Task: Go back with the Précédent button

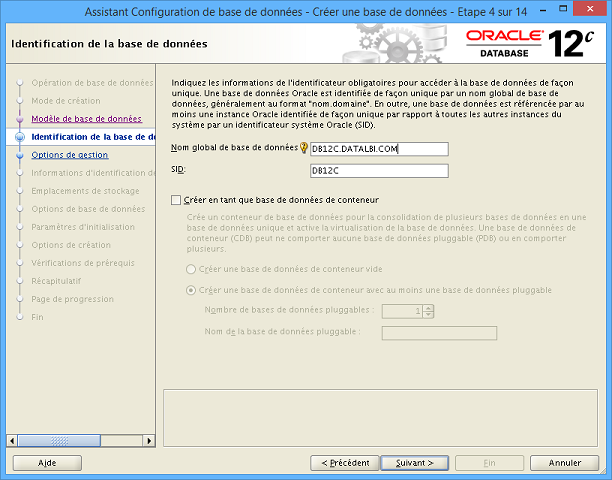Action: (345, 463)
